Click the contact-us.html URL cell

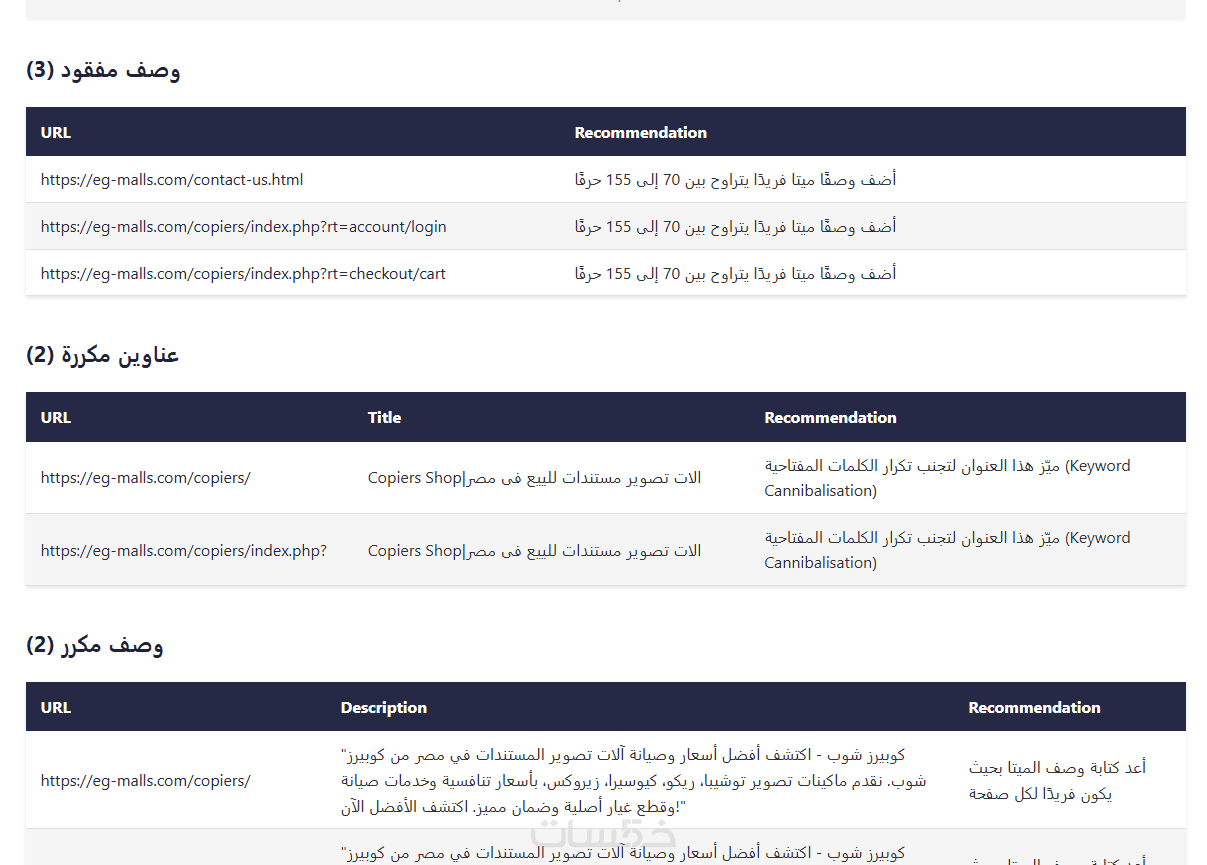click(x=172, y=180)
